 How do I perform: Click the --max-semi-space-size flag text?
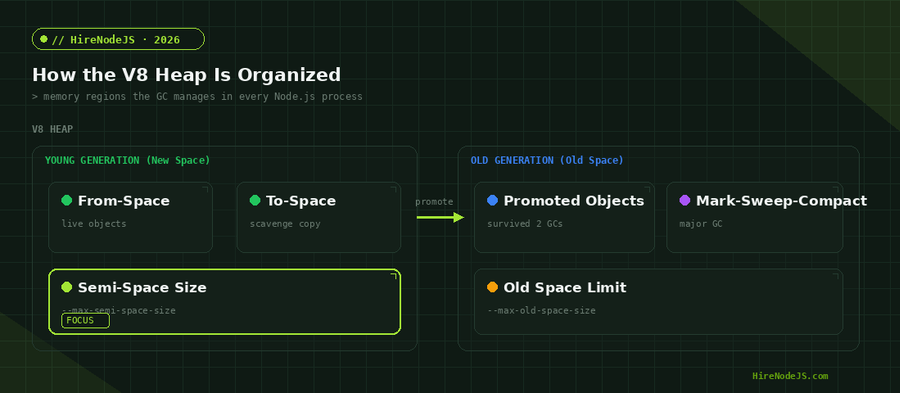118,310
